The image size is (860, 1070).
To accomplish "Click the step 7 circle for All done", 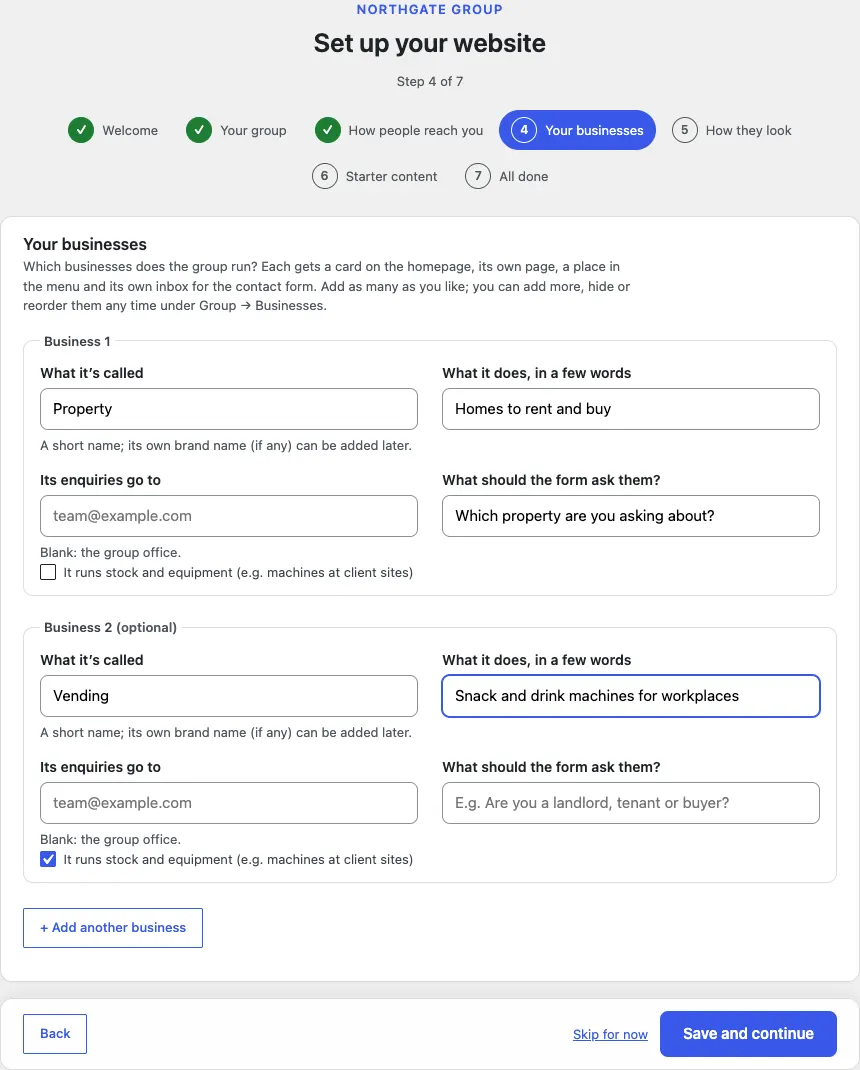I will click(x=478, y=176).
